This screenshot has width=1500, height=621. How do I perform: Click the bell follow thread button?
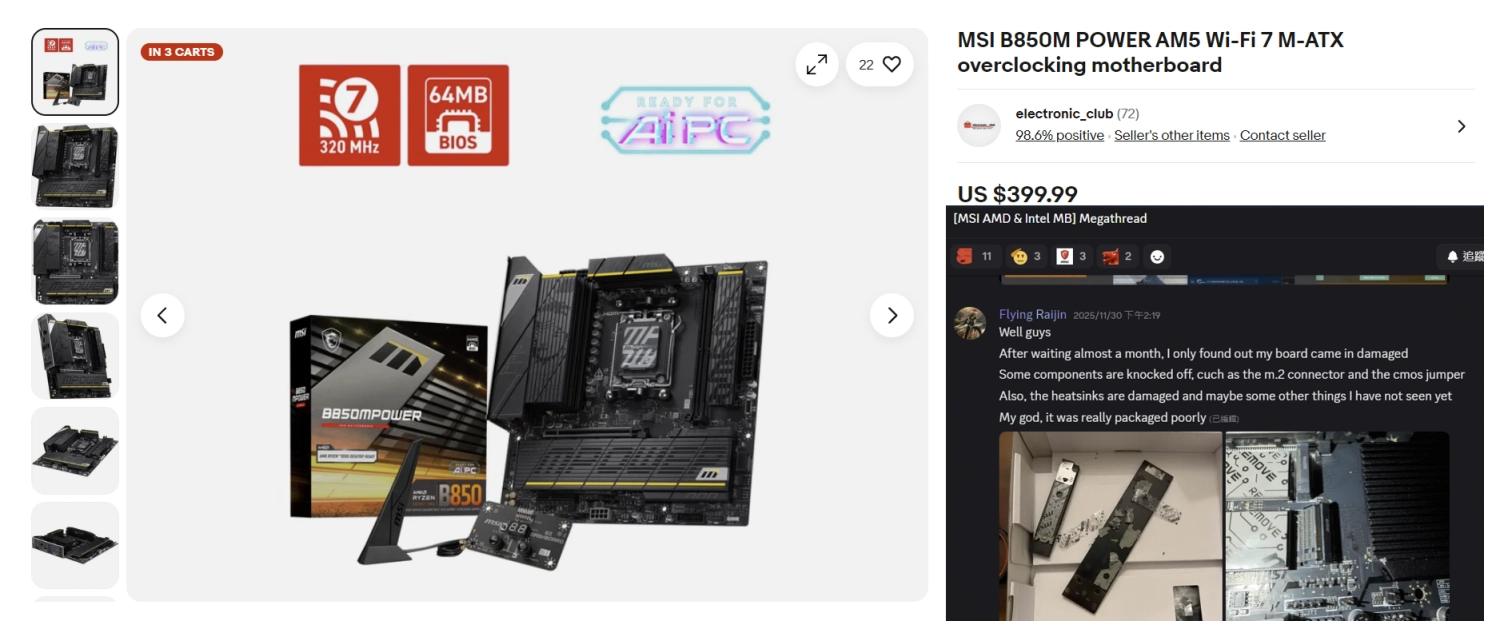coord(1461,257)
